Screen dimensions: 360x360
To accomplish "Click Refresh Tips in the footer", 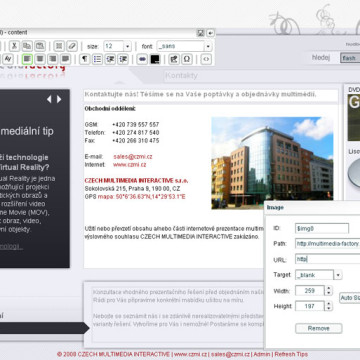I will (291, 354).
